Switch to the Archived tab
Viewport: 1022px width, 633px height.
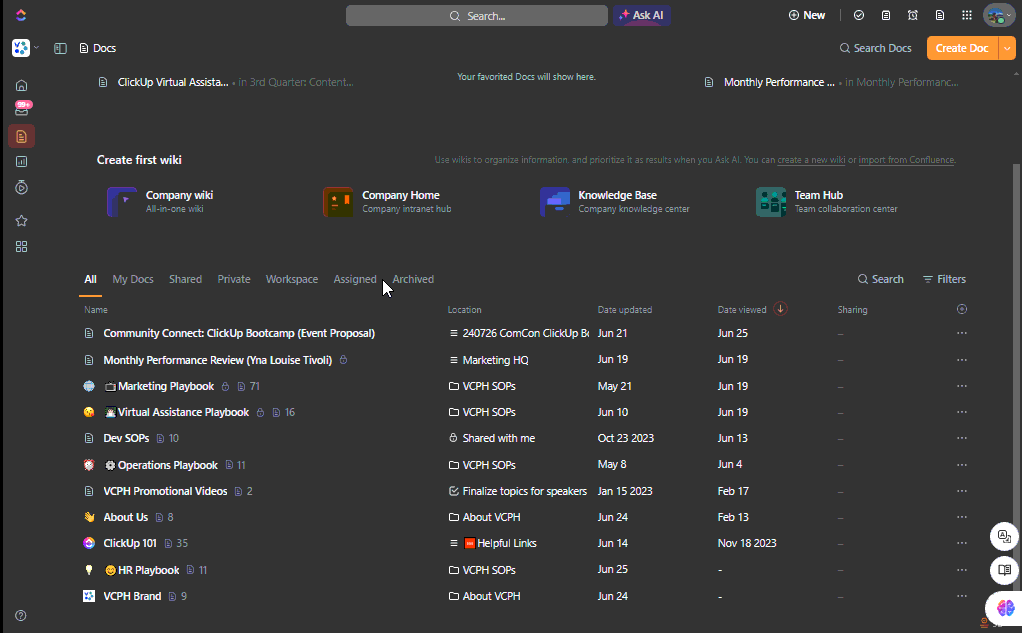[413, 279]
